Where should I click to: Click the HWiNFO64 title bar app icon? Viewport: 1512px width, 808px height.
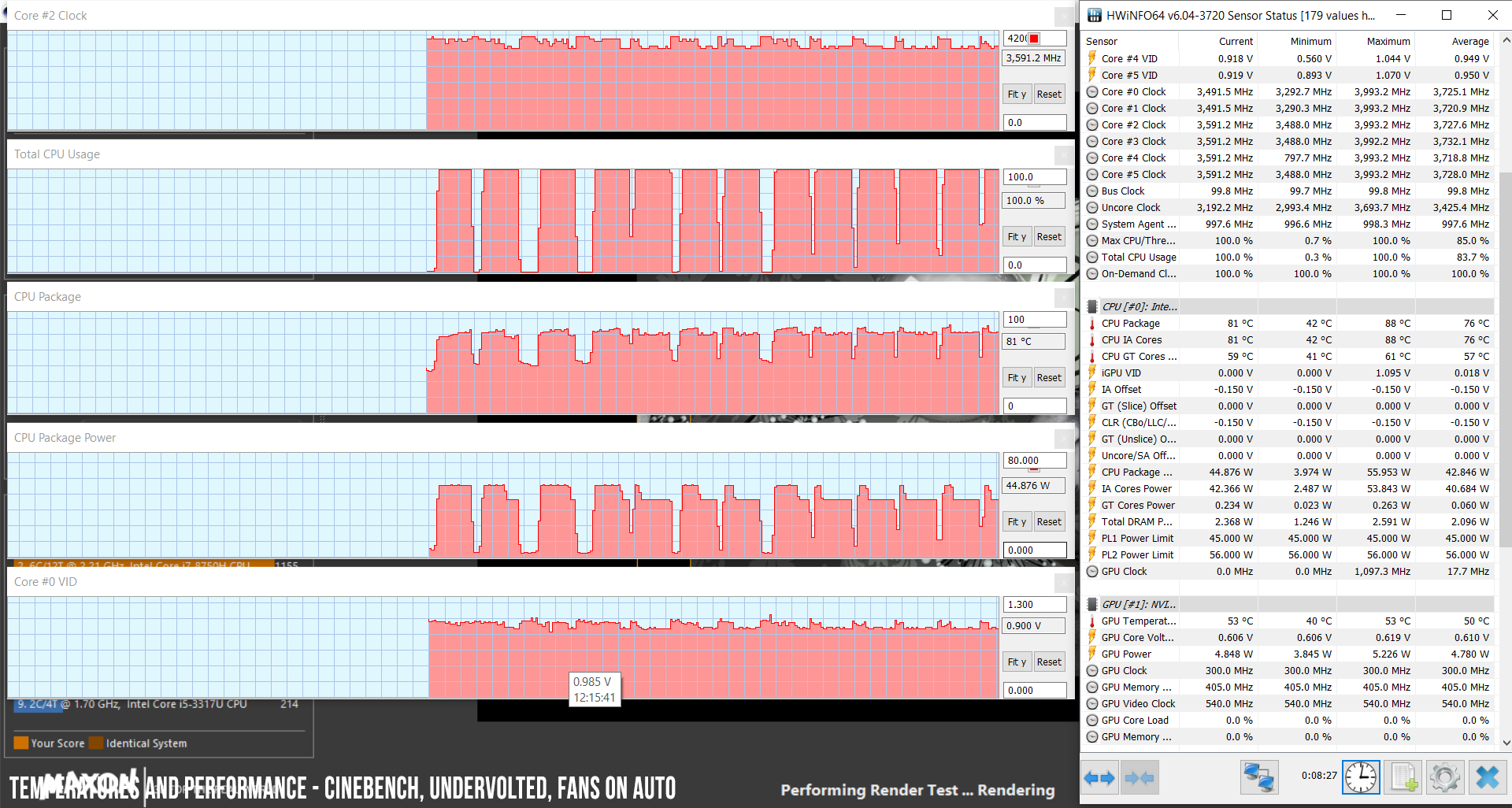(x=1095, y=15)
